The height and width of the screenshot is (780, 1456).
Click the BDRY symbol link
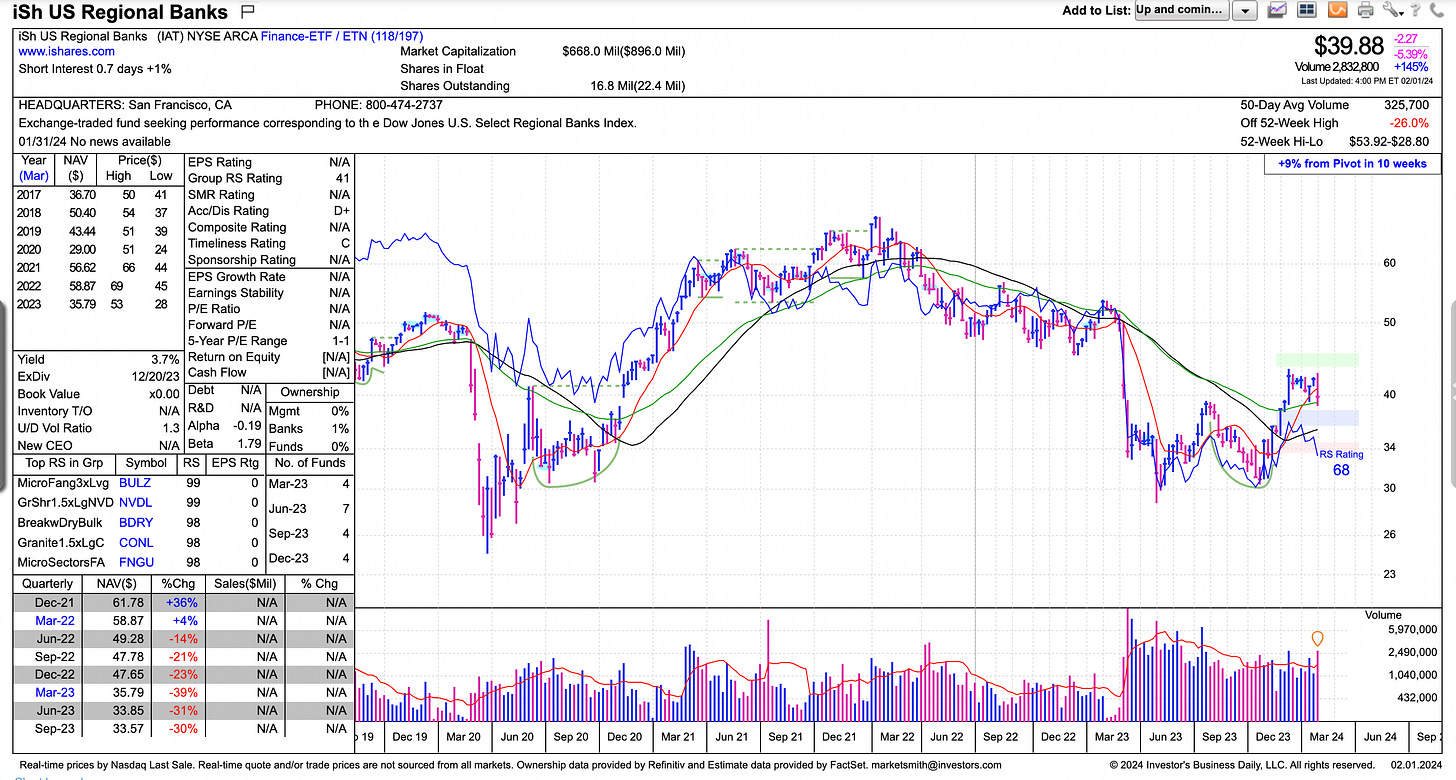[136, 523]
